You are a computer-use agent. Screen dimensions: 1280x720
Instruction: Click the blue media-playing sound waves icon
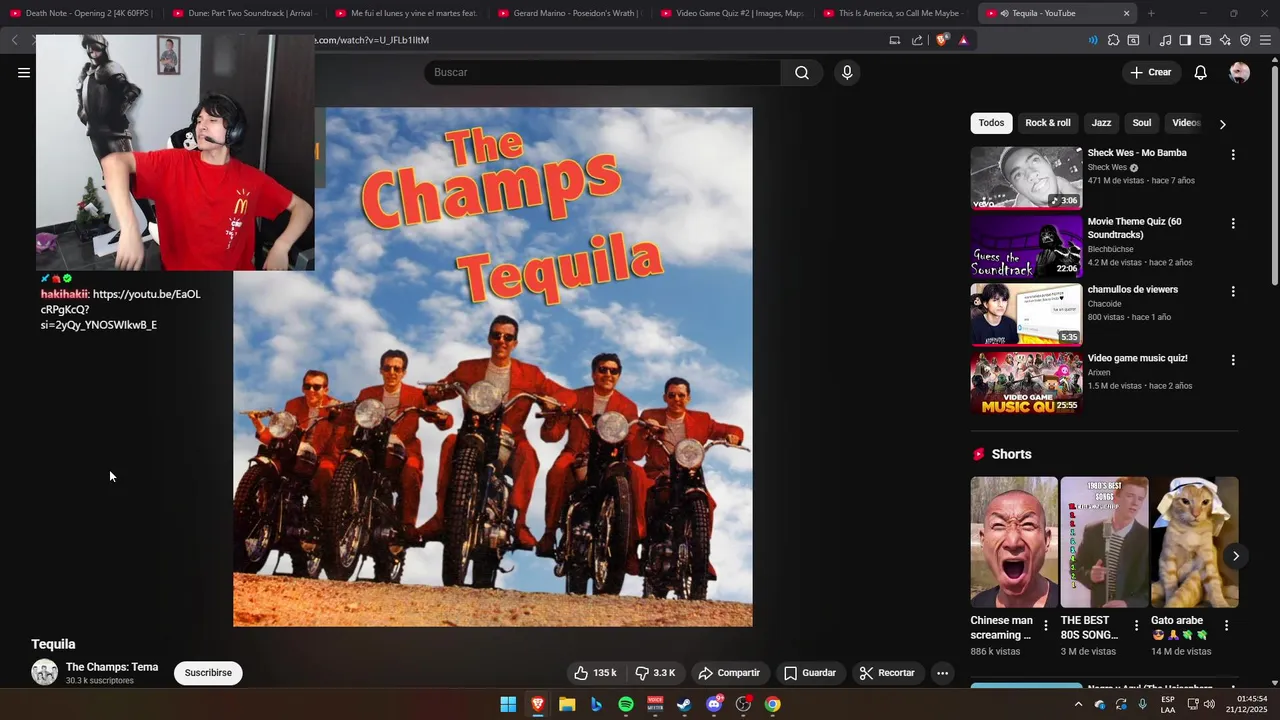(1092, 40)
